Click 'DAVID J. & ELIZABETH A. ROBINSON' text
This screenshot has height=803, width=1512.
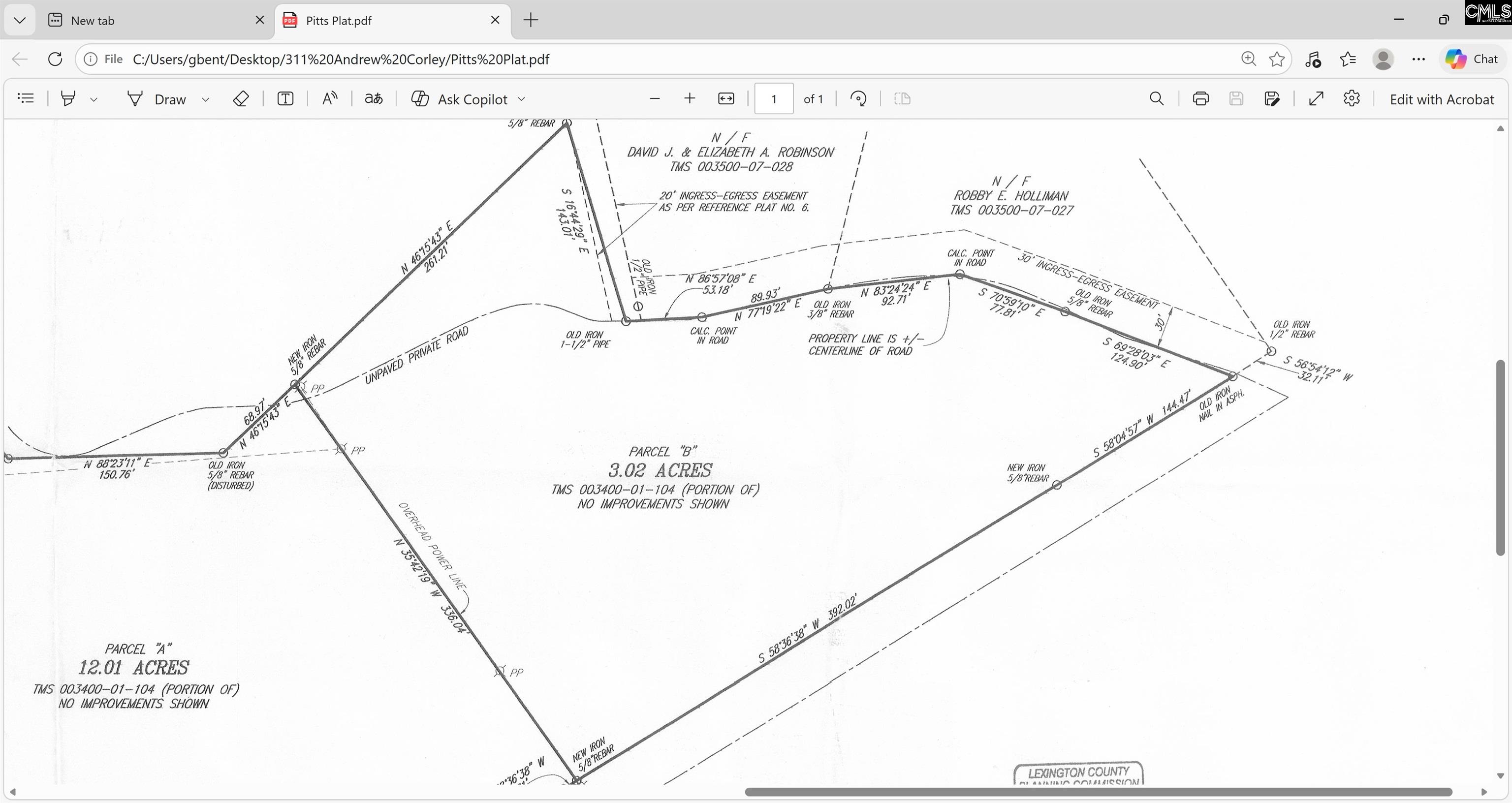pyautogui.click(x=730, y=152)
